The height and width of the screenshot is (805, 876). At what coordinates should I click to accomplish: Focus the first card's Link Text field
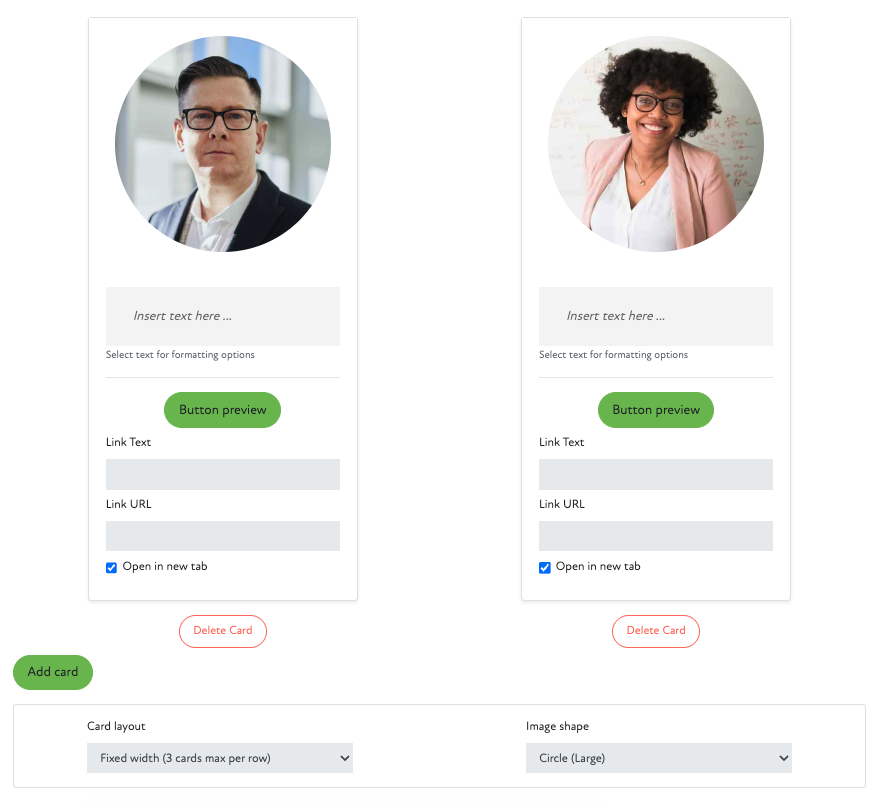coord(223,474)
